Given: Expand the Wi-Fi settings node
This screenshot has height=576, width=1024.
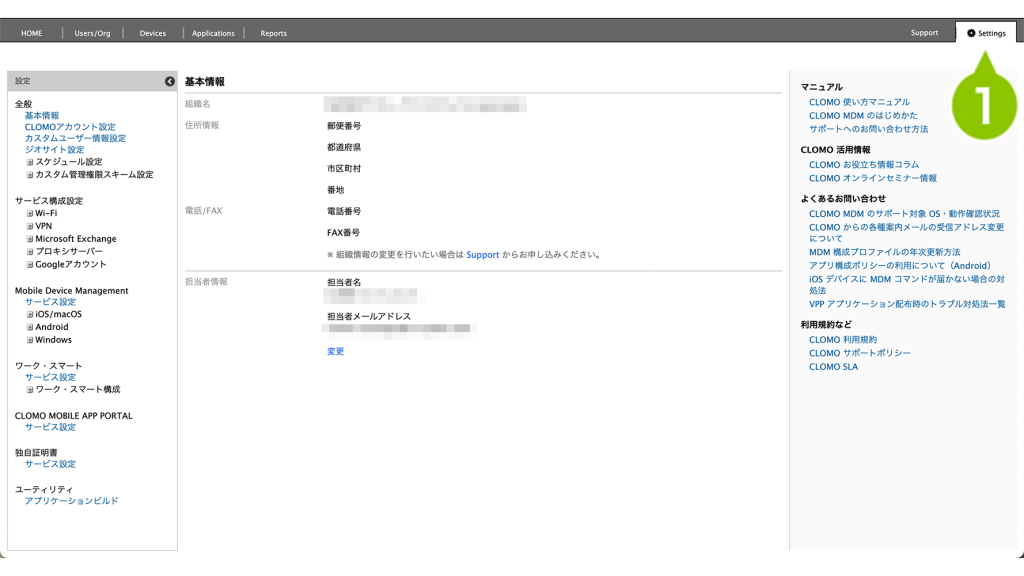Looking at the screenshot, I should (30, 214).
